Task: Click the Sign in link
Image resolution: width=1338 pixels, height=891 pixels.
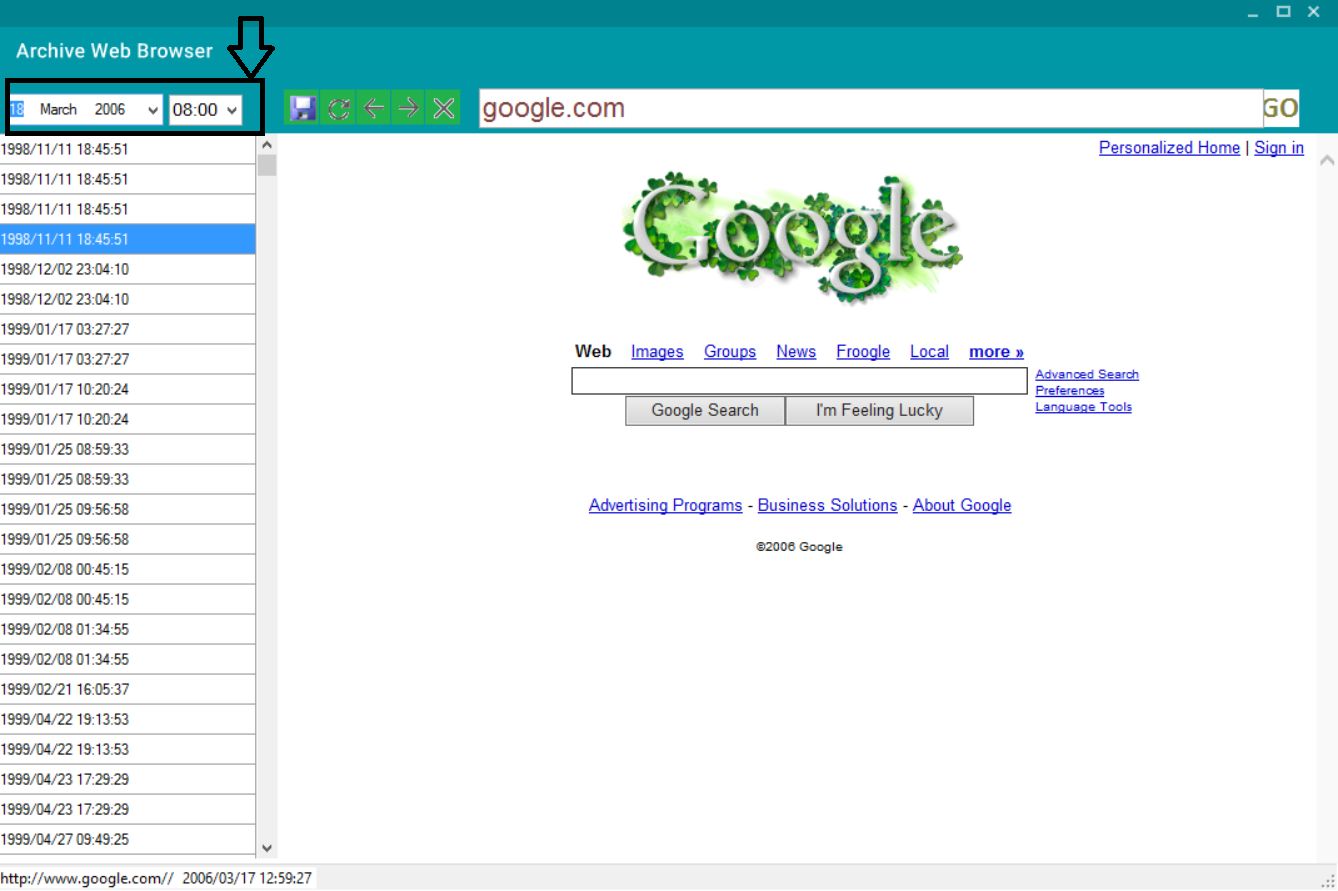Action: point(1279,148)
